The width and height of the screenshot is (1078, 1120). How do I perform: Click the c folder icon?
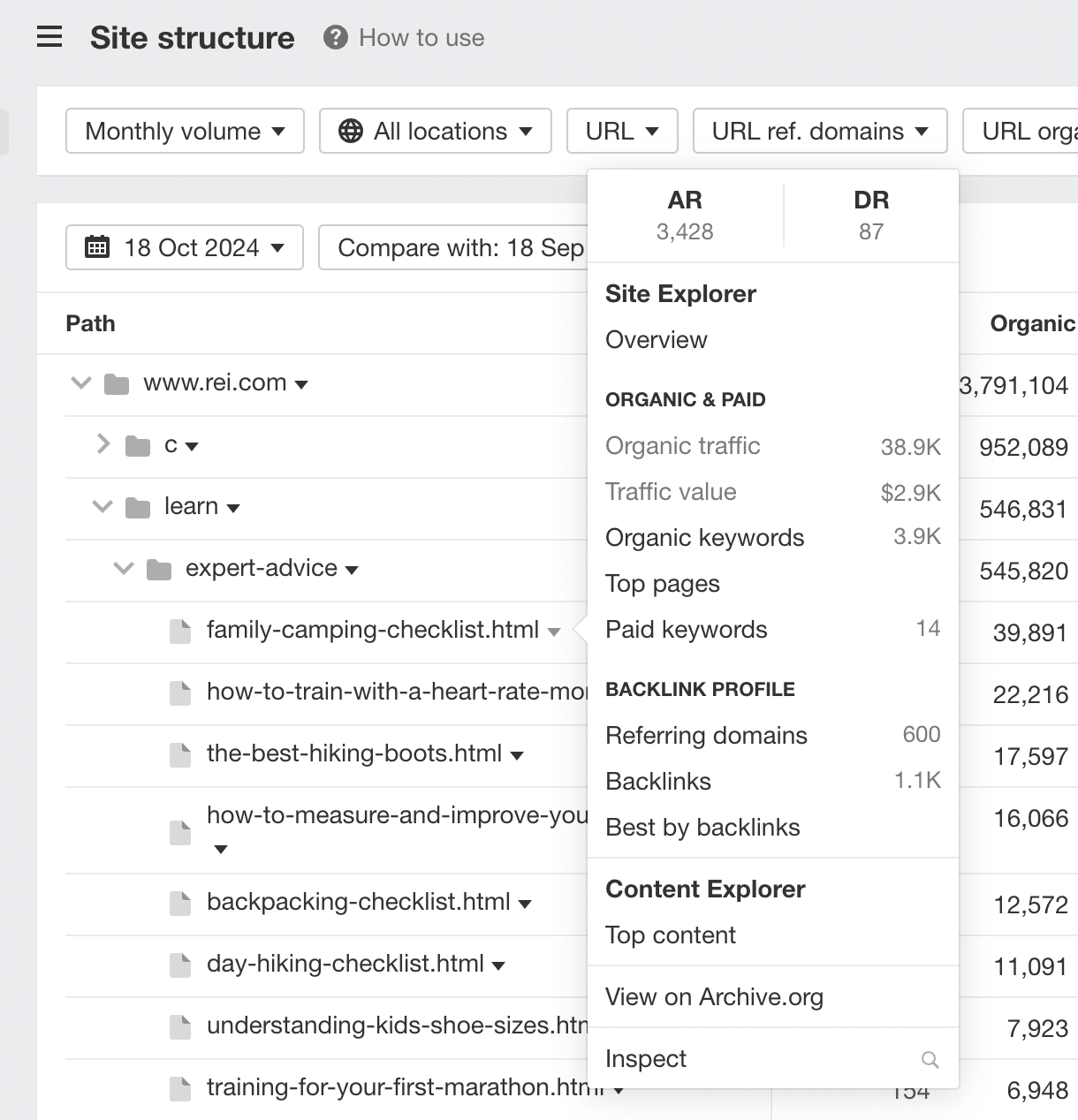pos(138,446)
